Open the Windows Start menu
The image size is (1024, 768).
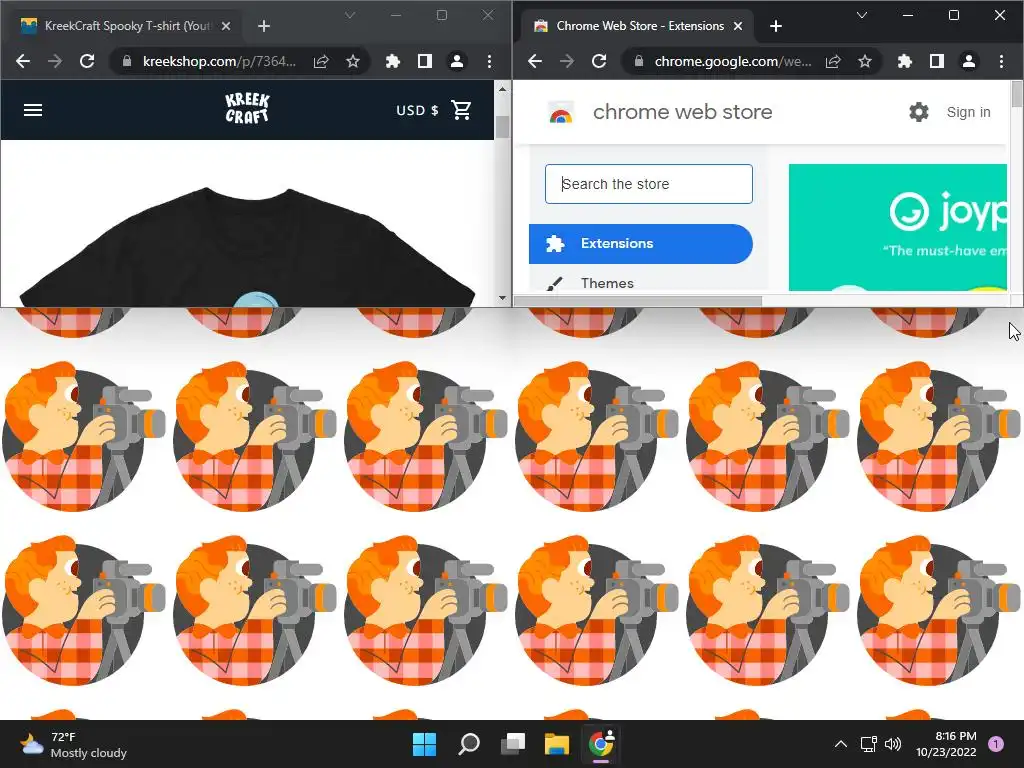click(424, 744)
